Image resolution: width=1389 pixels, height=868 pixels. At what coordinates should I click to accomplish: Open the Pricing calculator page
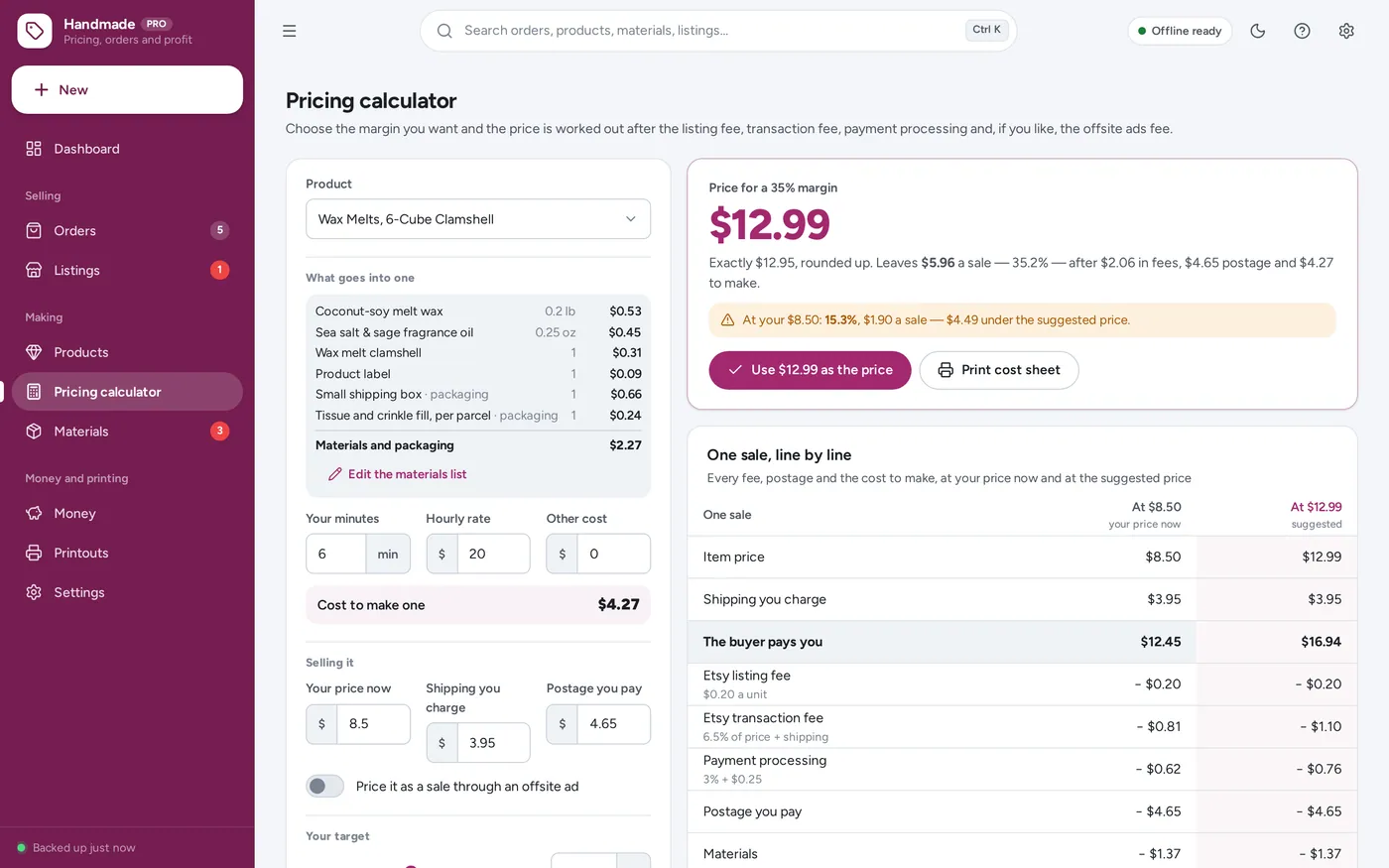[127, 392]
